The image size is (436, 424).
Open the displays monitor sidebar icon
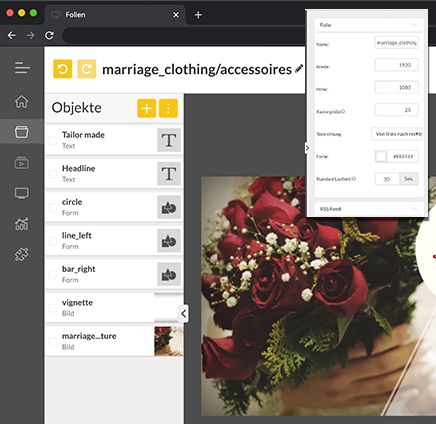click(x=22, y=193)
